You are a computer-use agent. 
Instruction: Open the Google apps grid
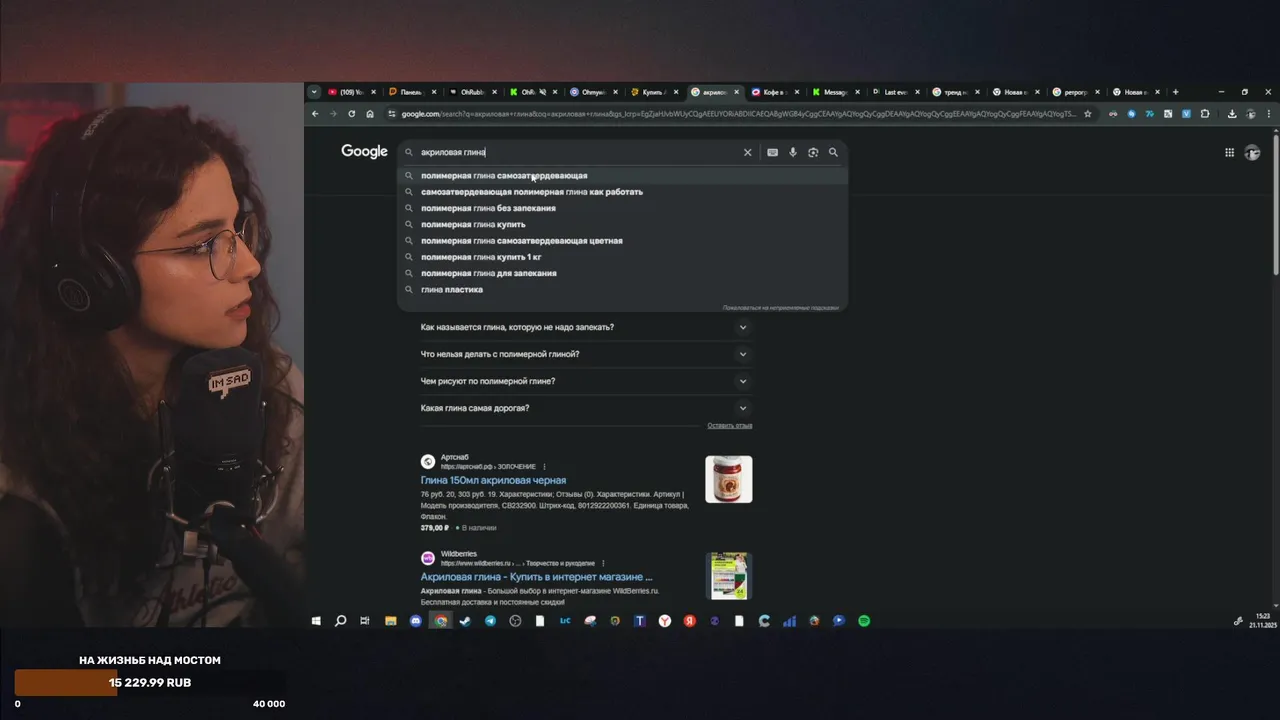1229,152
